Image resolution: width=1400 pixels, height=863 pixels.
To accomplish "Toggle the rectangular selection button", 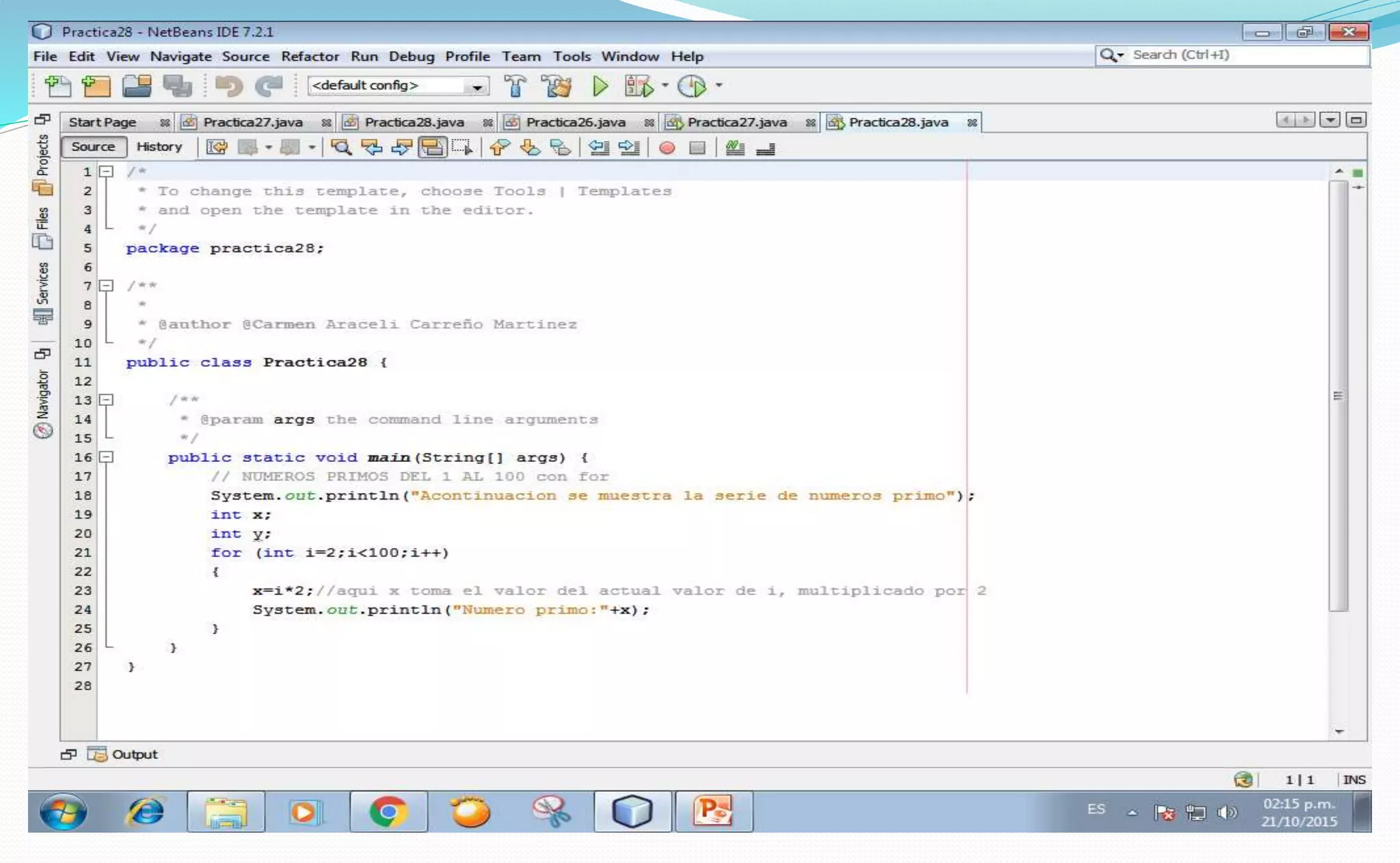I will (x=463, y=148).
